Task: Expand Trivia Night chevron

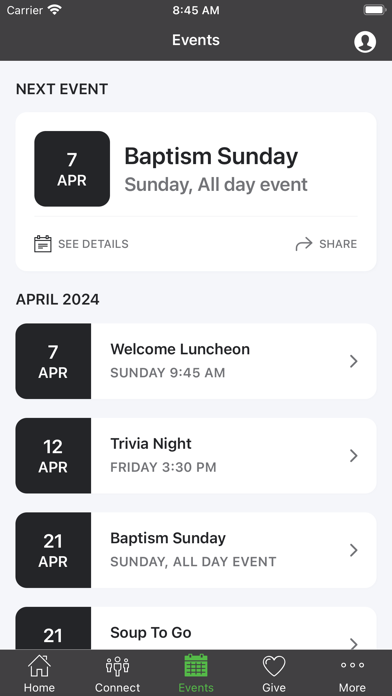Action: pos(353,455)
